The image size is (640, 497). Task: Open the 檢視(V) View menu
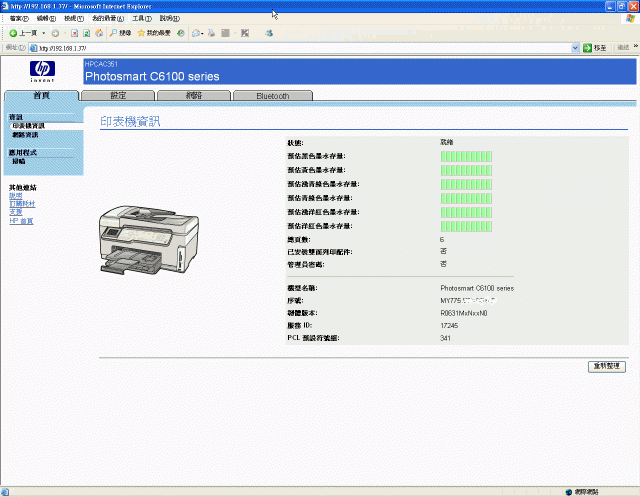point(73,18)
